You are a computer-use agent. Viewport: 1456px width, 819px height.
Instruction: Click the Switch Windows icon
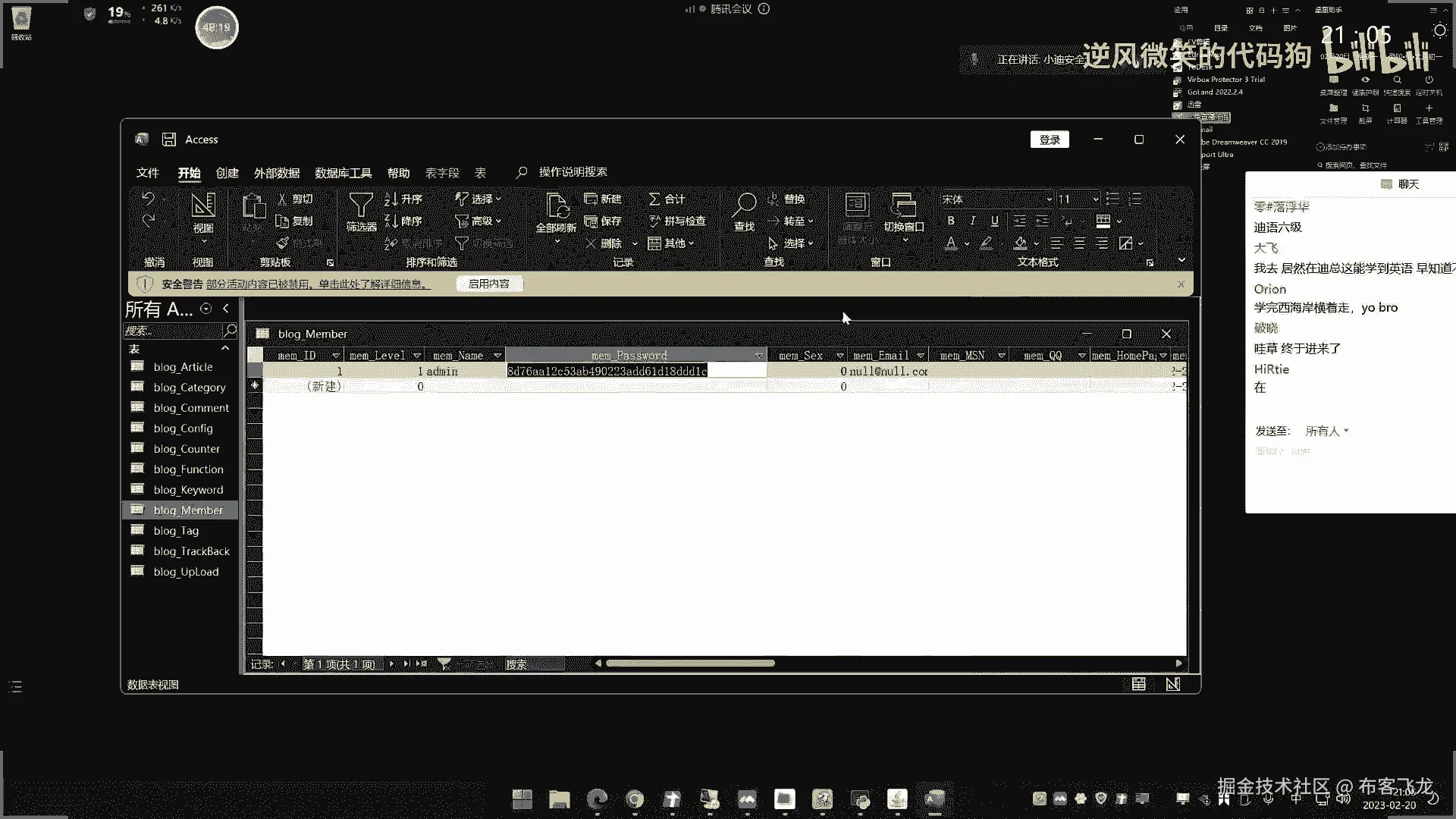(903, 206)
